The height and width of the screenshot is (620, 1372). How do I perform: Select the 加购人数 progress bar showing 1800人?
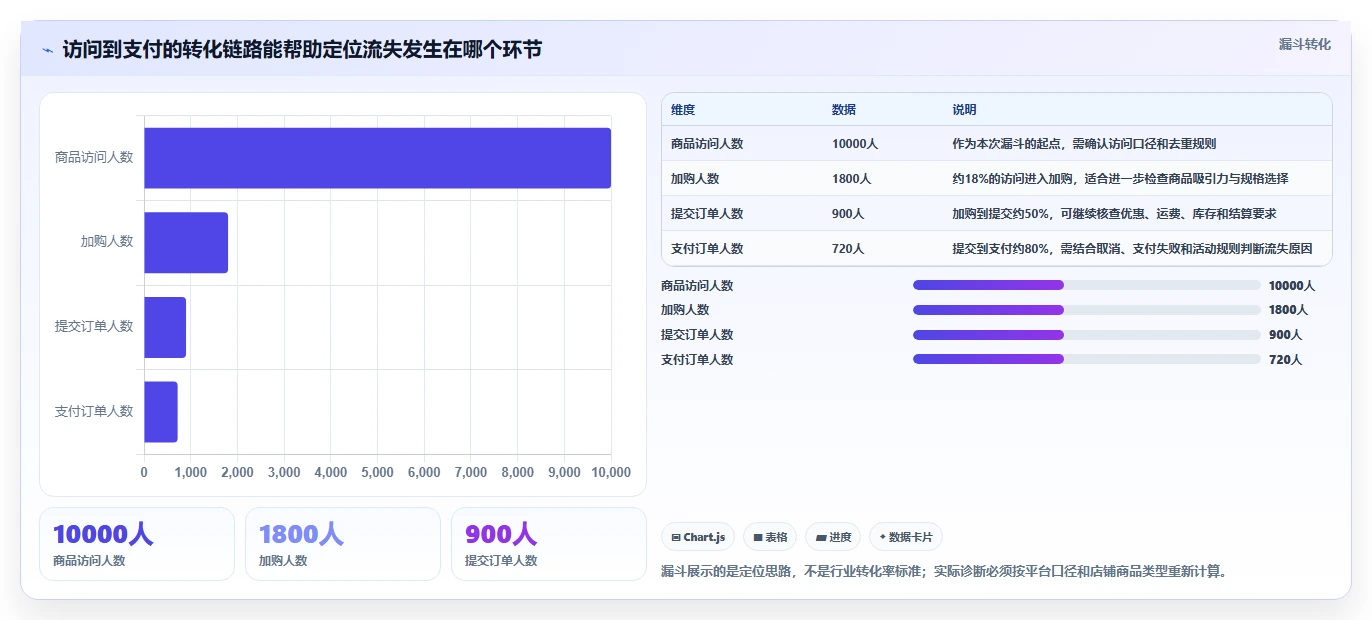coord(1087,310)
